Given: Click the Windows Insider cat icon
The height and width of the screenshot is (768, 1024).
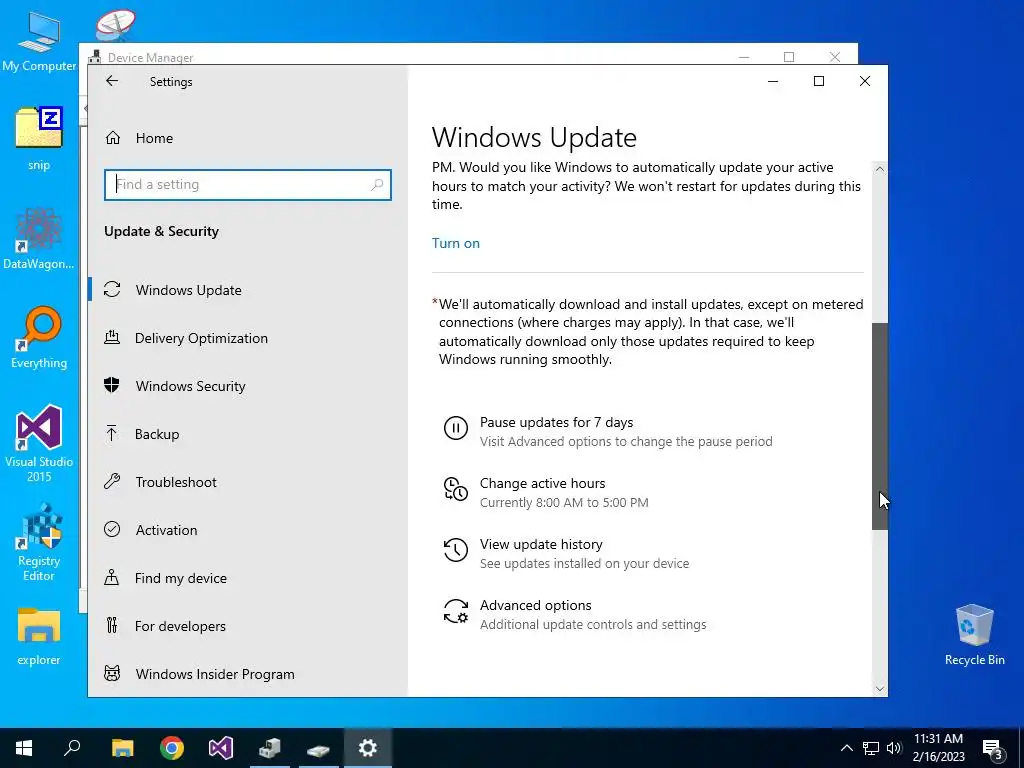Looking at the screenshot, I should point(112,673).
